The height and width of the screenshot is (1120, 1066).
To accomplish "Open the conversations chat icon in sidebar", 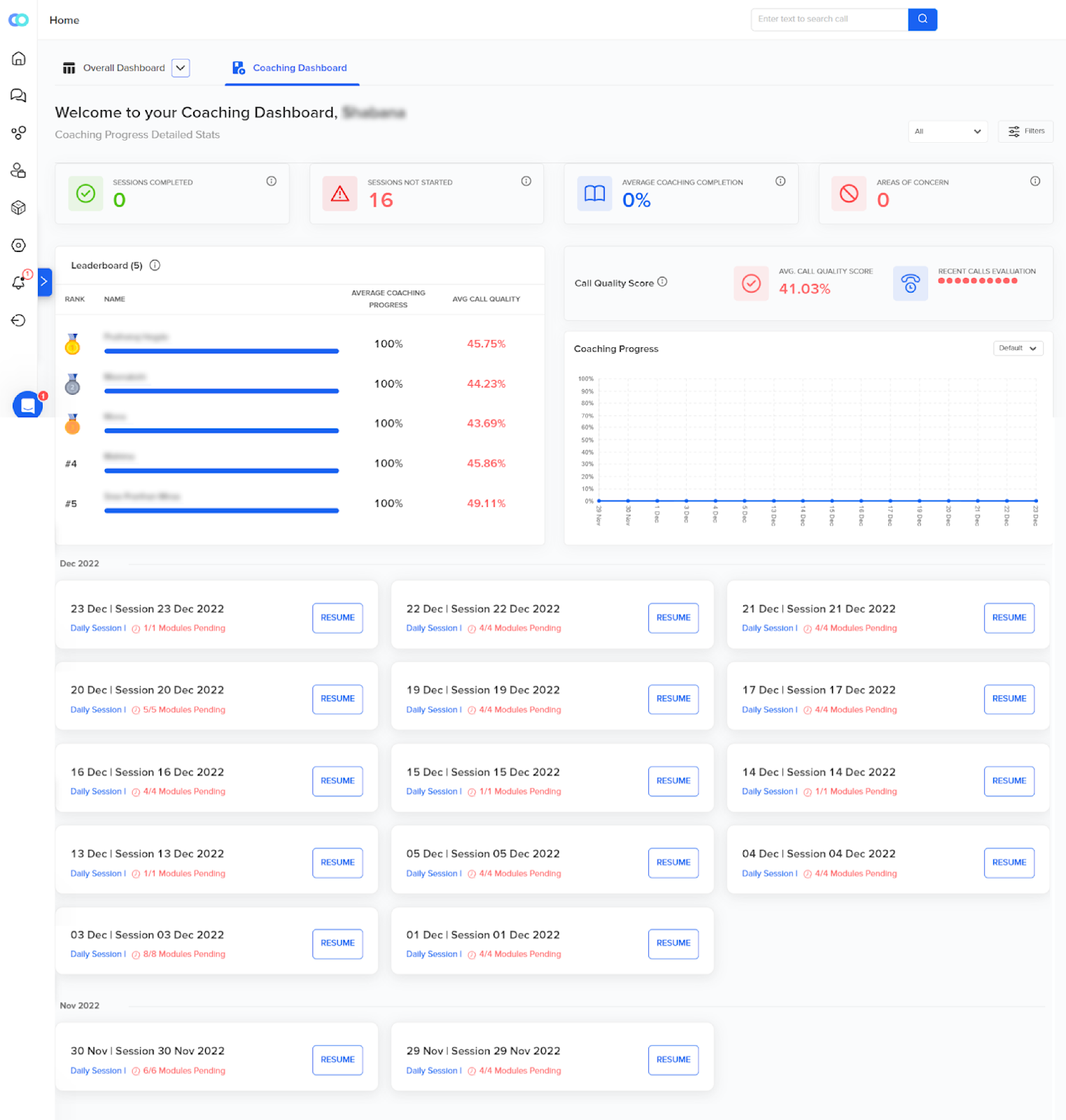I will (19, 95).
